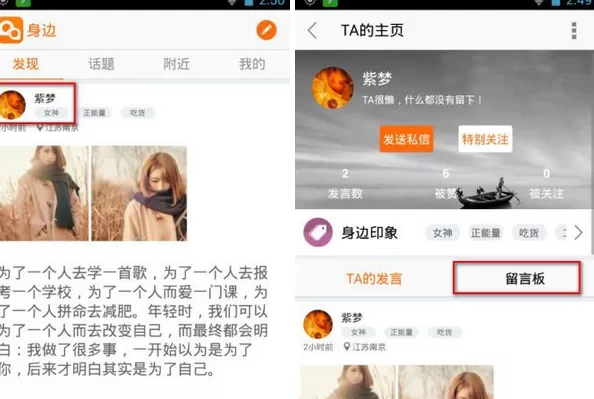Tap the 正能量 tag in profile post

click(x=402, y=332)
